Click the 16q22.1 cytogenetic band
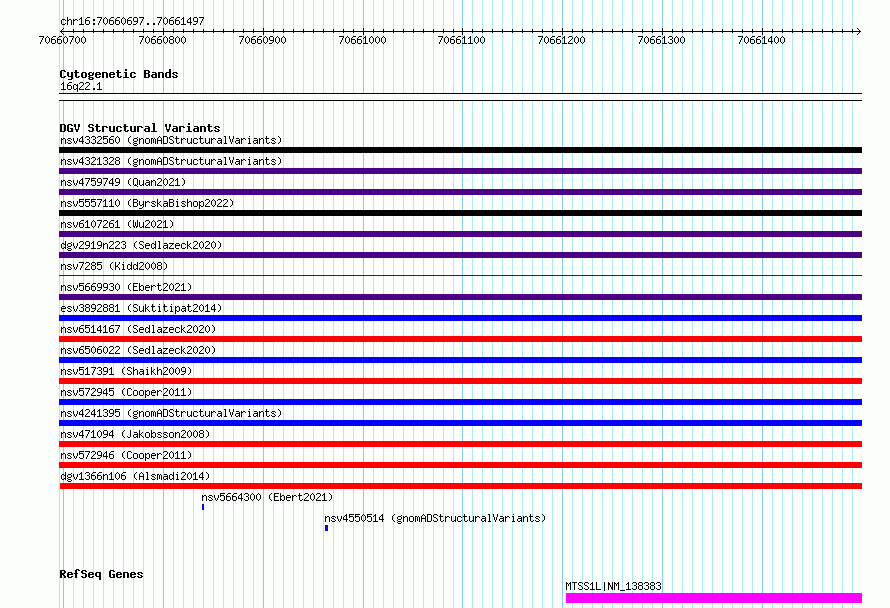890x608 pixels. pyautogui.click(x=460, y=95)
